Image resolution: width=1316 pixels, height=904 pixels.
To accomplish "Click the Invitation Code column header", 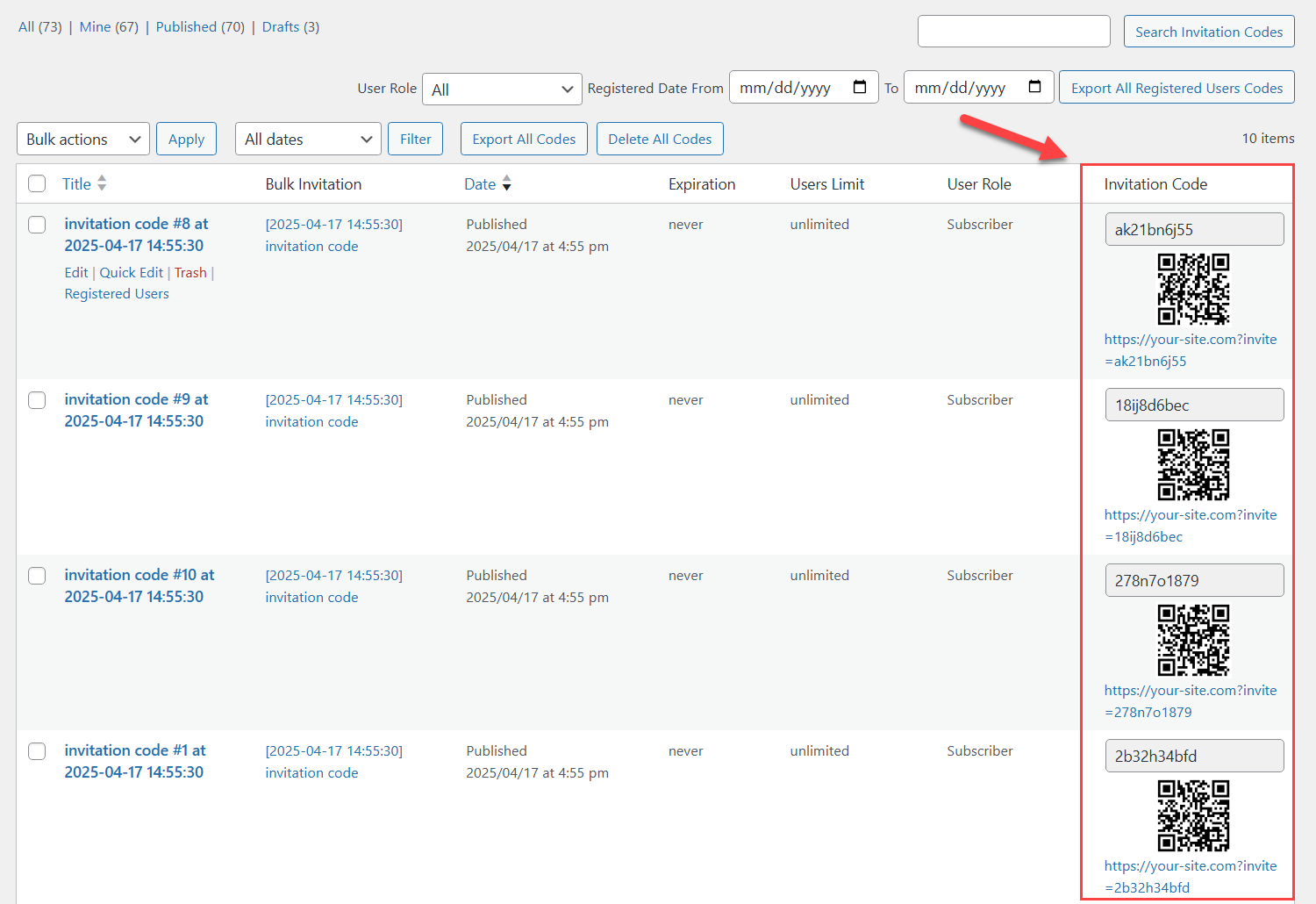I will [1155, 183].
